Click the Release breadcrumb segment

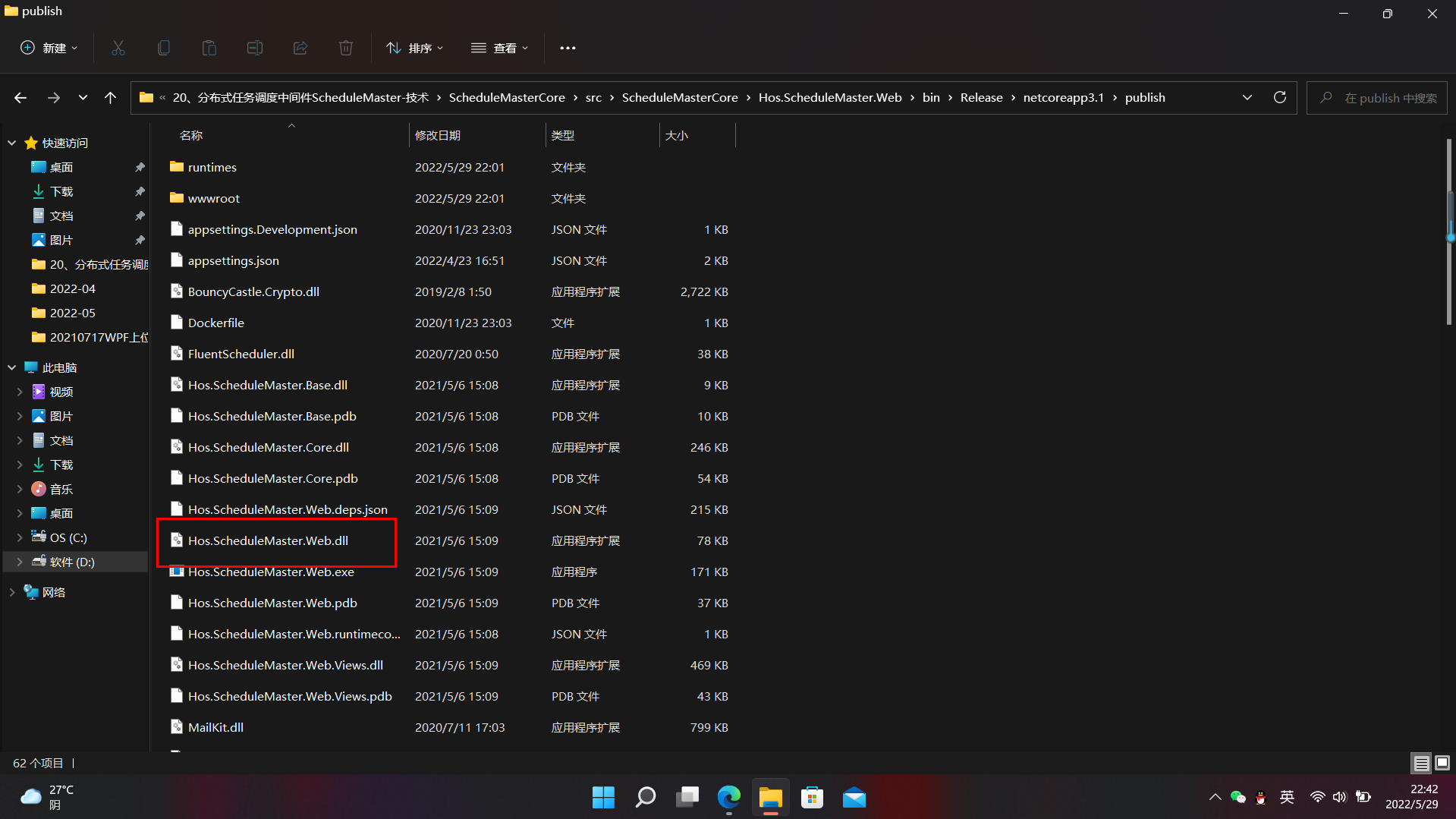point(981,97)
